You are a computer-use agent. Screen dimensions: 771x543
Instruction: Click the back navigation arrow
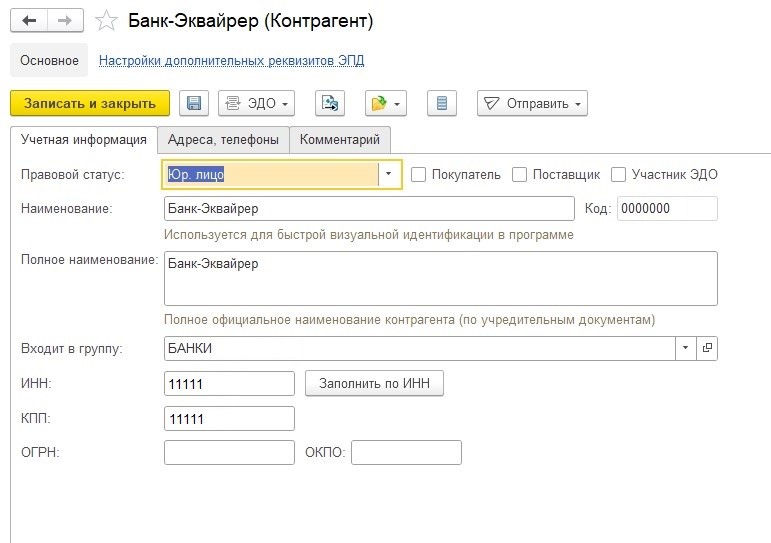(28, 20)
